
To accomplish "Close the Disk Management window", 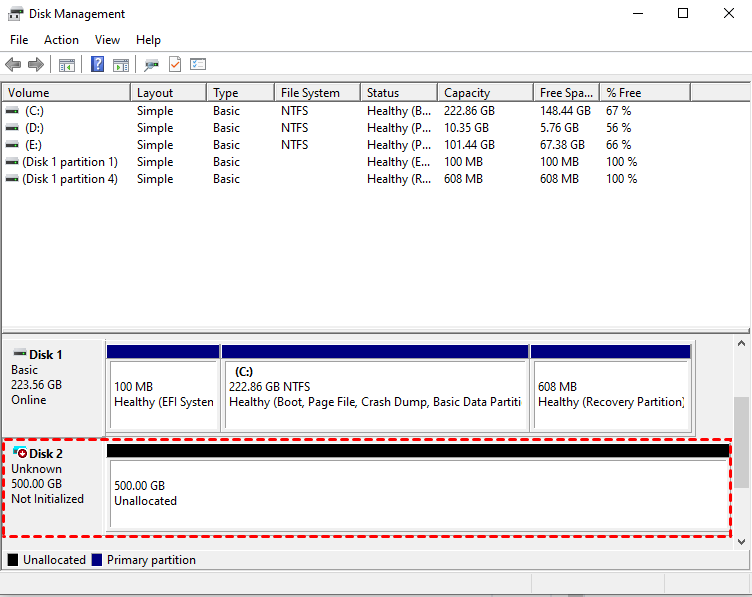I will [x=729, y=13].
